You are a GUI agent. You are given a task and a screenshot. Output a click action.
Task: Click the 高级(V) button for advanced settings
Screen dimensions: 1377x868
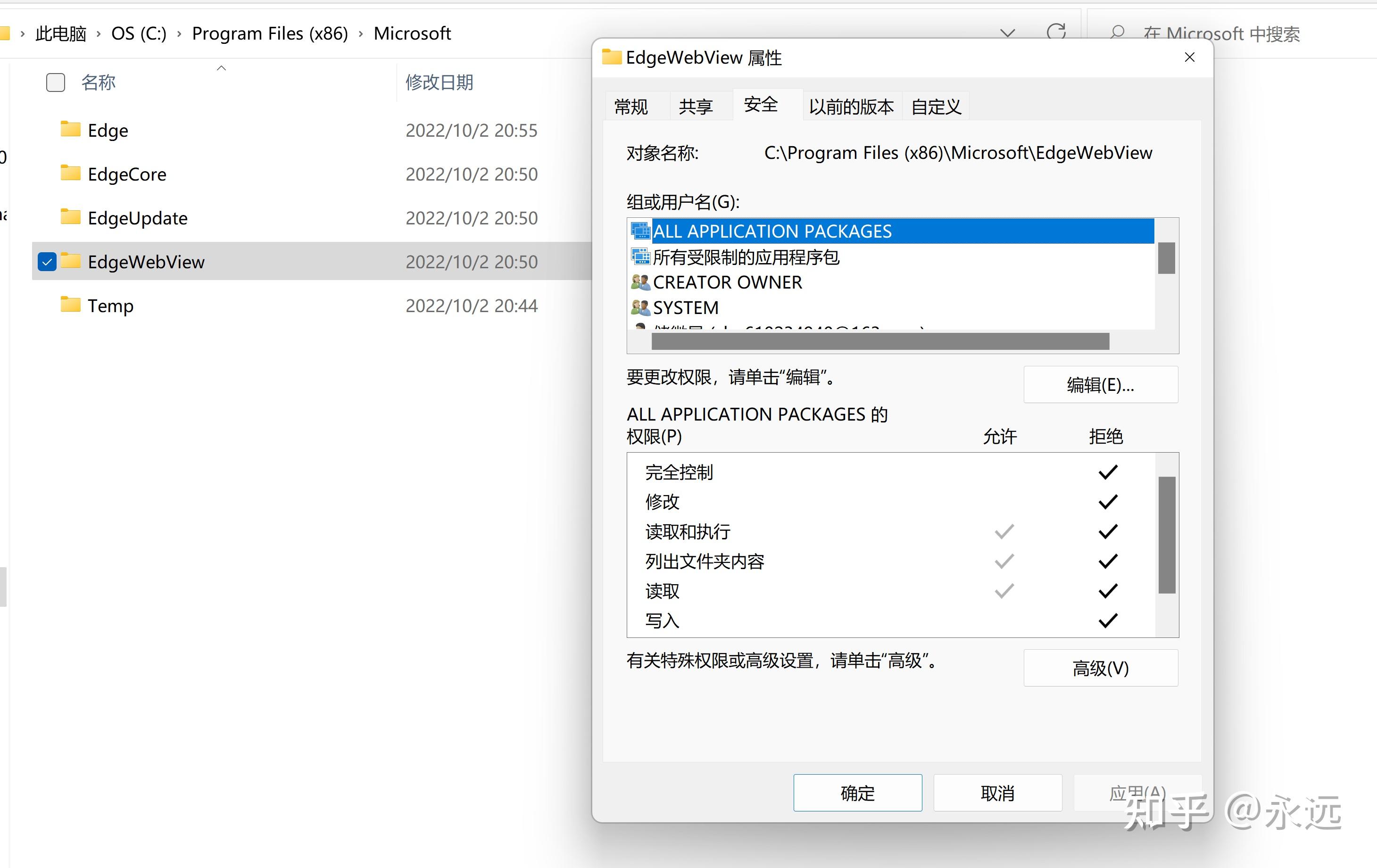coord(1100,668)
